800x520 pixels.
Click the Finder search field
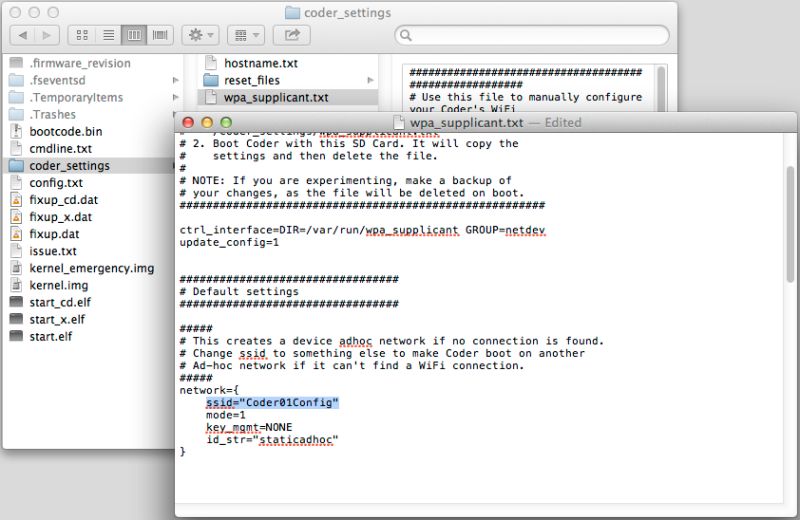pos(532,35)
